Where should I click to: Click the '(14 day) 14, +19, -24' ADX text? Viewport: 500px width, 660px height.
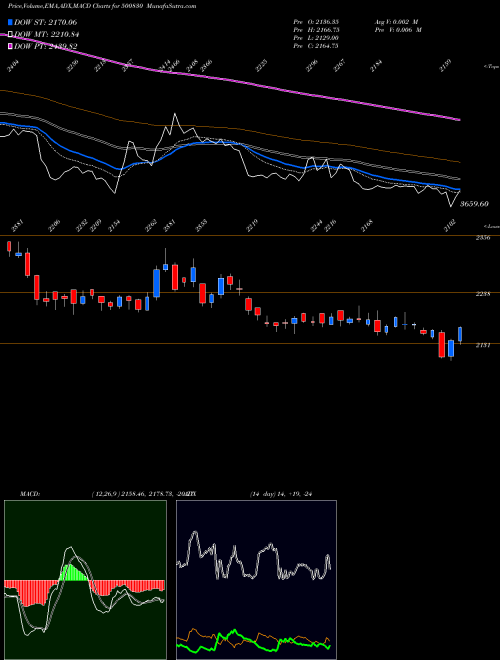(x=280, y=494)
